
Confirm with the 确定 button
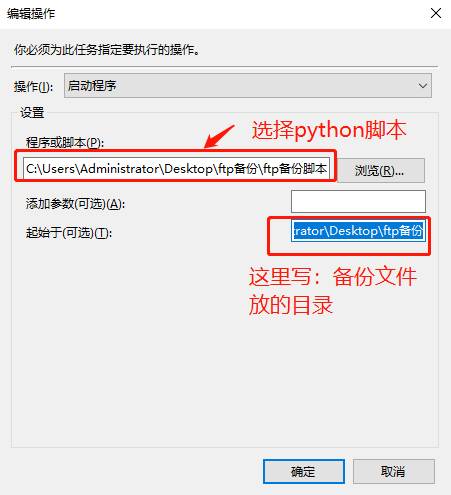[304, 471]
